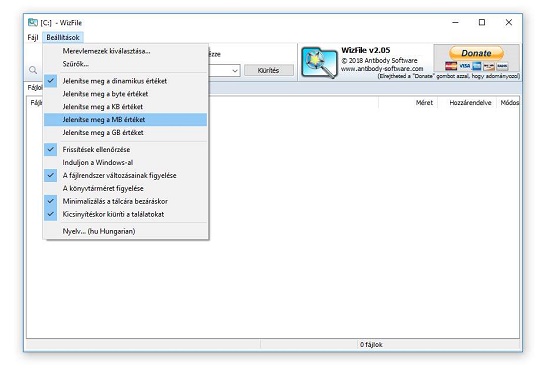This screenshot has width=550, height=371.
Task: Minimize the WizFile window
Action: click(455, 22)
